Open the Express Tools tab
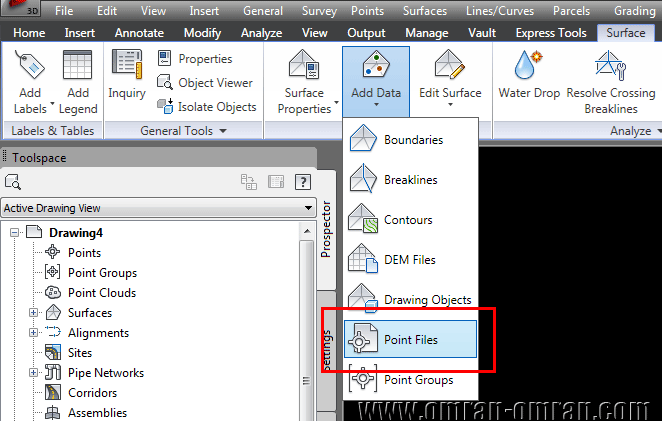 coord(551,33)
